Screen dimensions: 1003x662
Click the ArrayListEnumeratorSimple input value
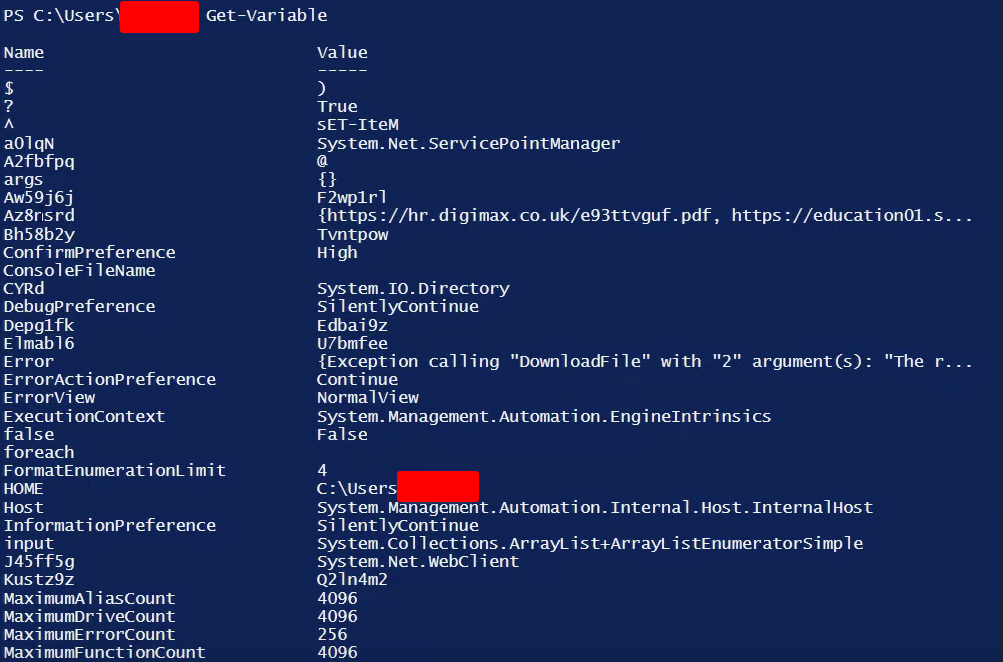pyautogui.click(x=589, y=543)
